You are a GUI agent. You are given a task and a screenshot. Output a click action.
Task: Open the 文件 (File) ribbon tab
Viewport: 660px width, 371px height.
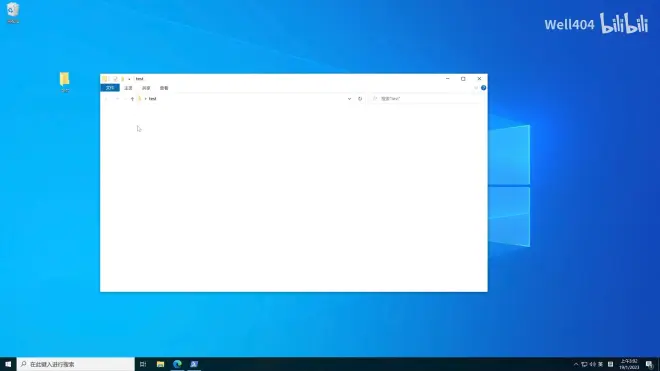click(x=110, y=88)
